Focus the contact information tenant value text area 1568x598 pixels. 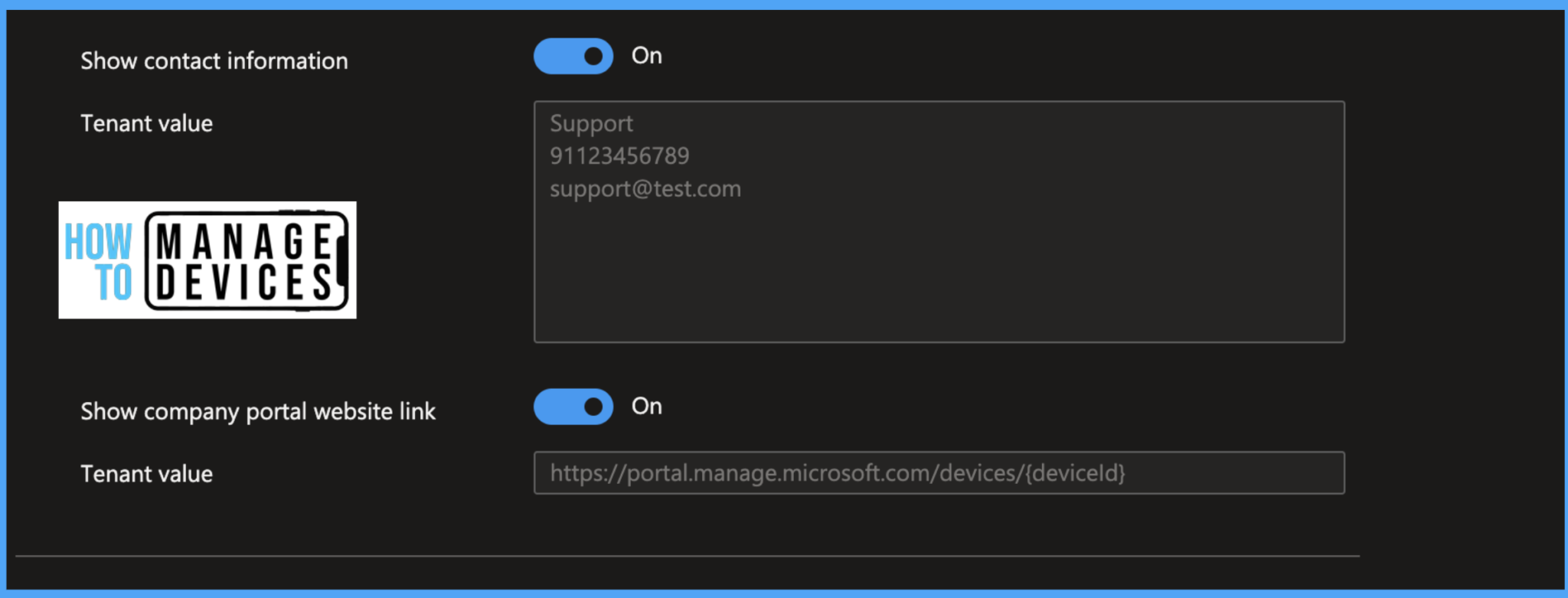point(939,222)
